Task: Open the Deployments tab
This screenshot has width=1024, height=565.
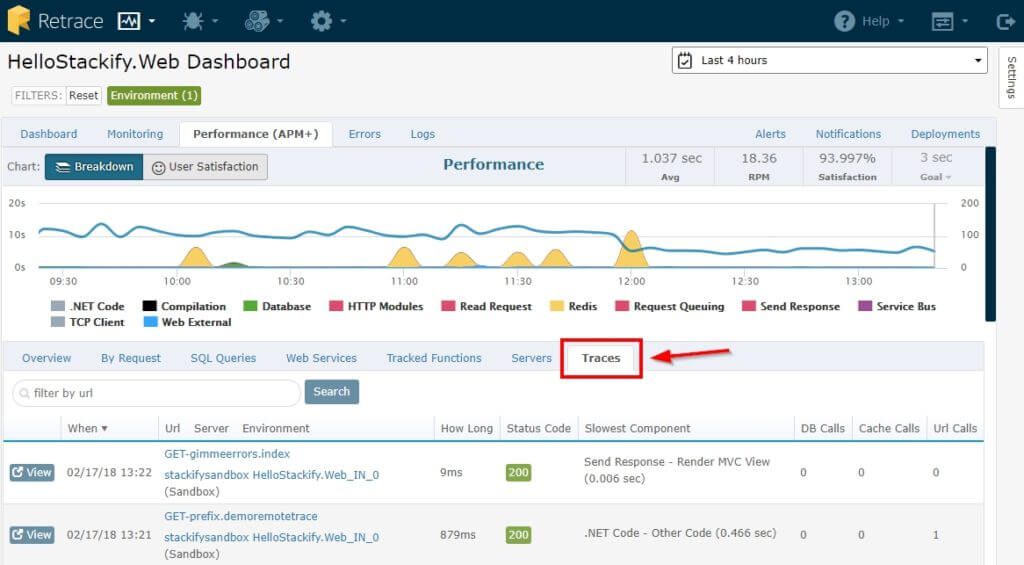Action: [946, 134]
